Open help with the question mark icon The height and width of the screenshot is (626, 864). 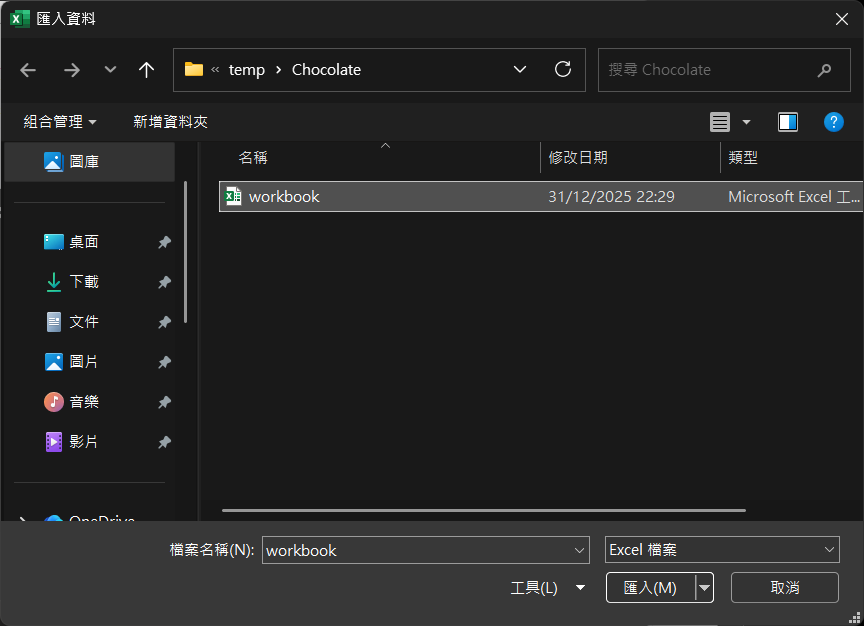point(833,122)
